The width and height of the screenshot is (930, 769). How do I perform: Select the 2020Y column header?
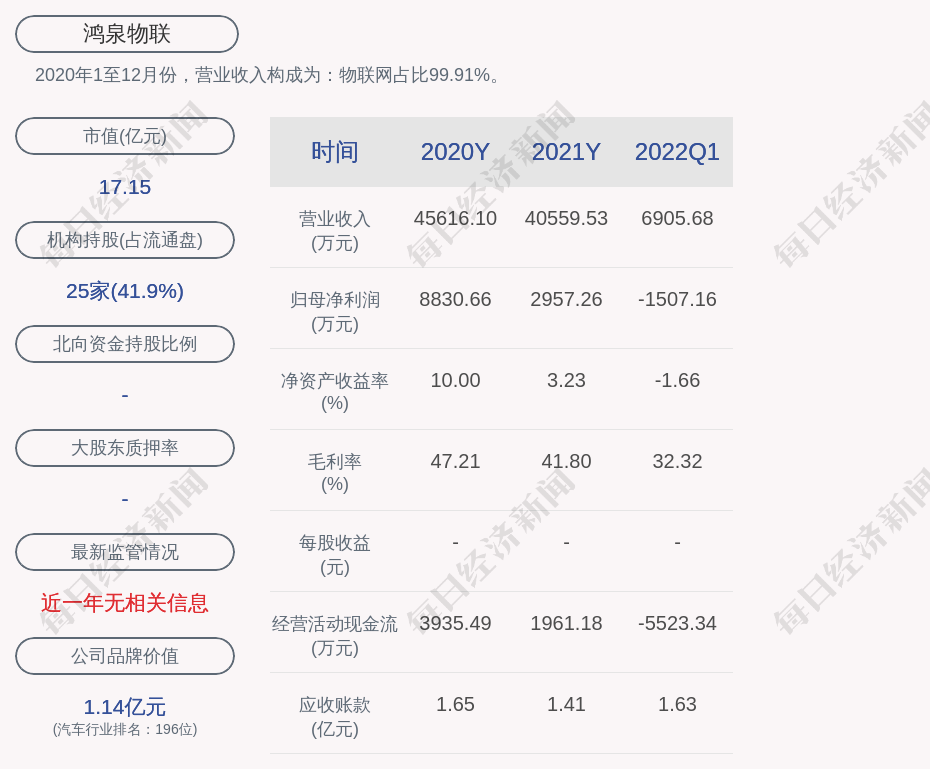coord(455,152)
